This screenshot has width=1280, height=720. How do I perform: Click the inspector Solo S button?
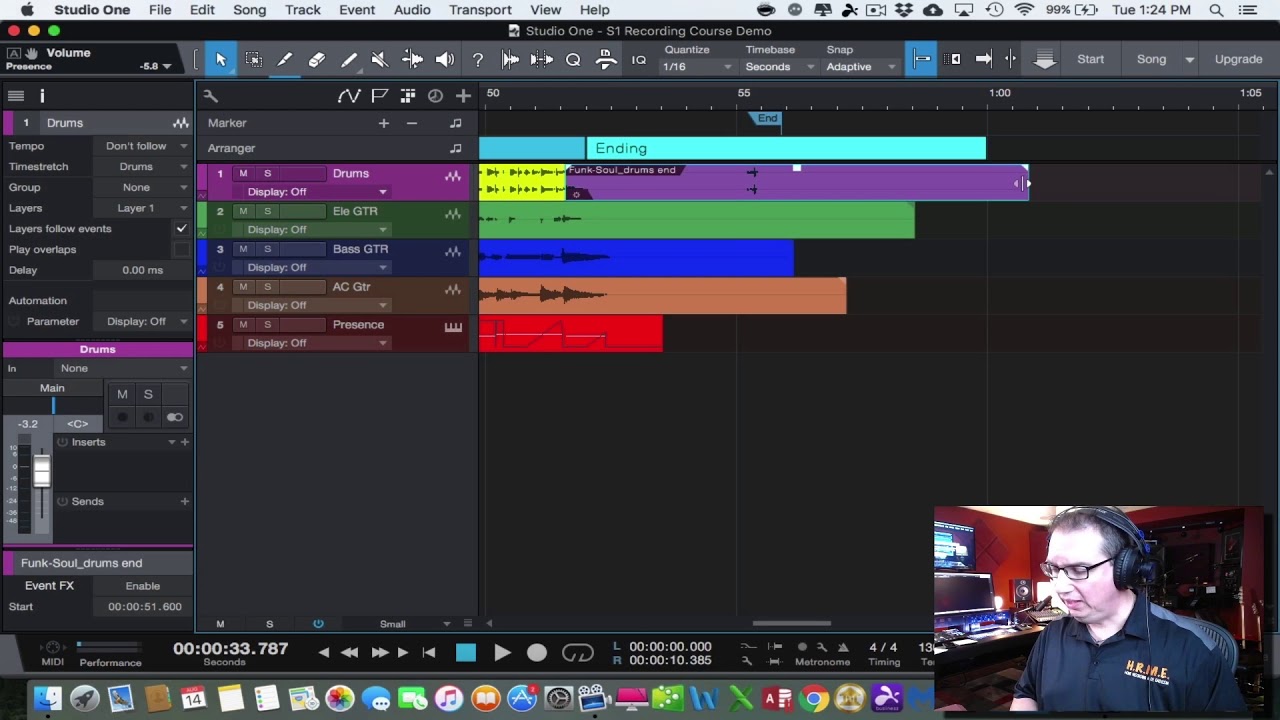[148, 395]
